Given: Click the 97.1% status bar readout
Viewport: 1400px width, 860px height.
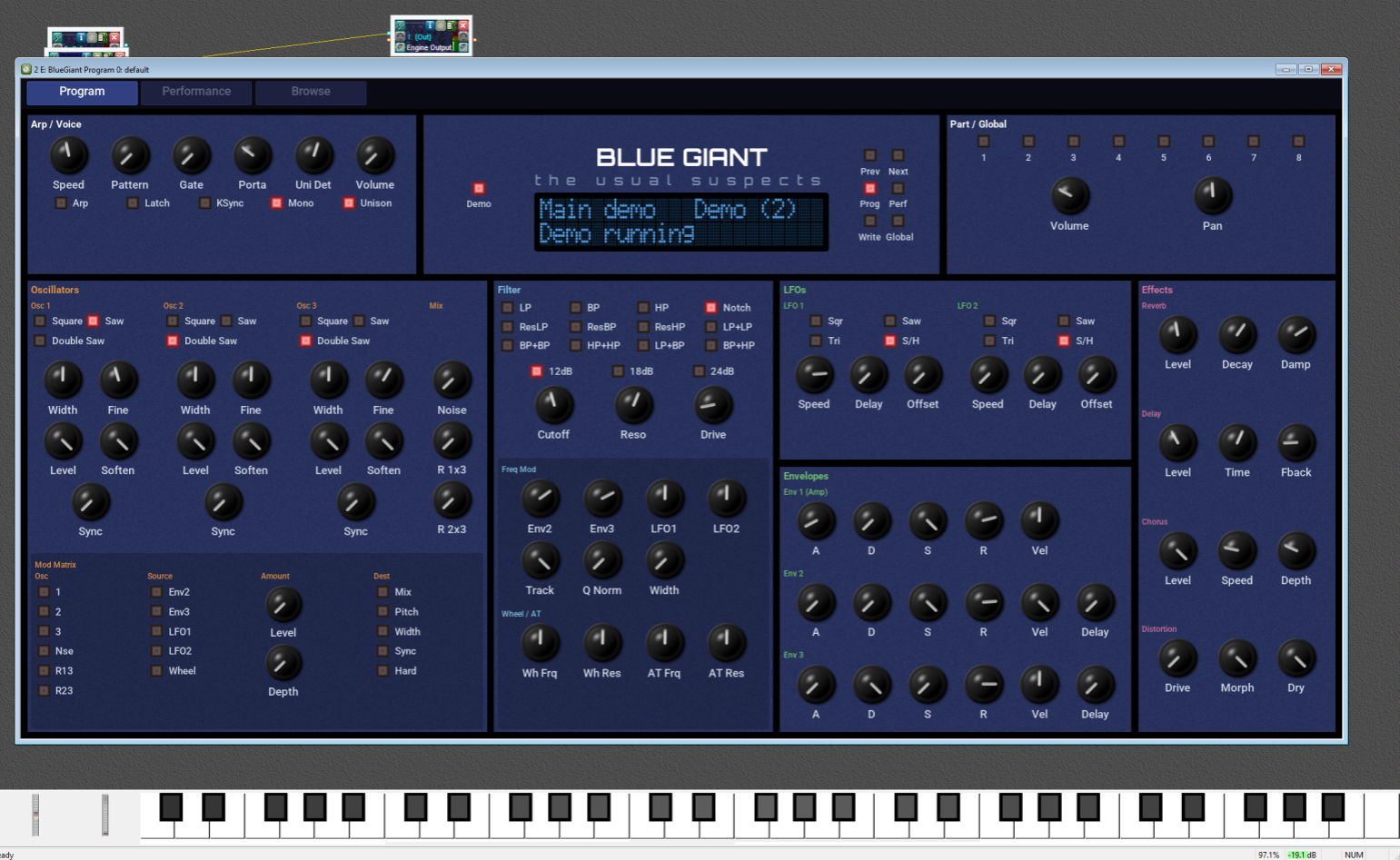Looking at the screenshot, I should click(1268, 855).
